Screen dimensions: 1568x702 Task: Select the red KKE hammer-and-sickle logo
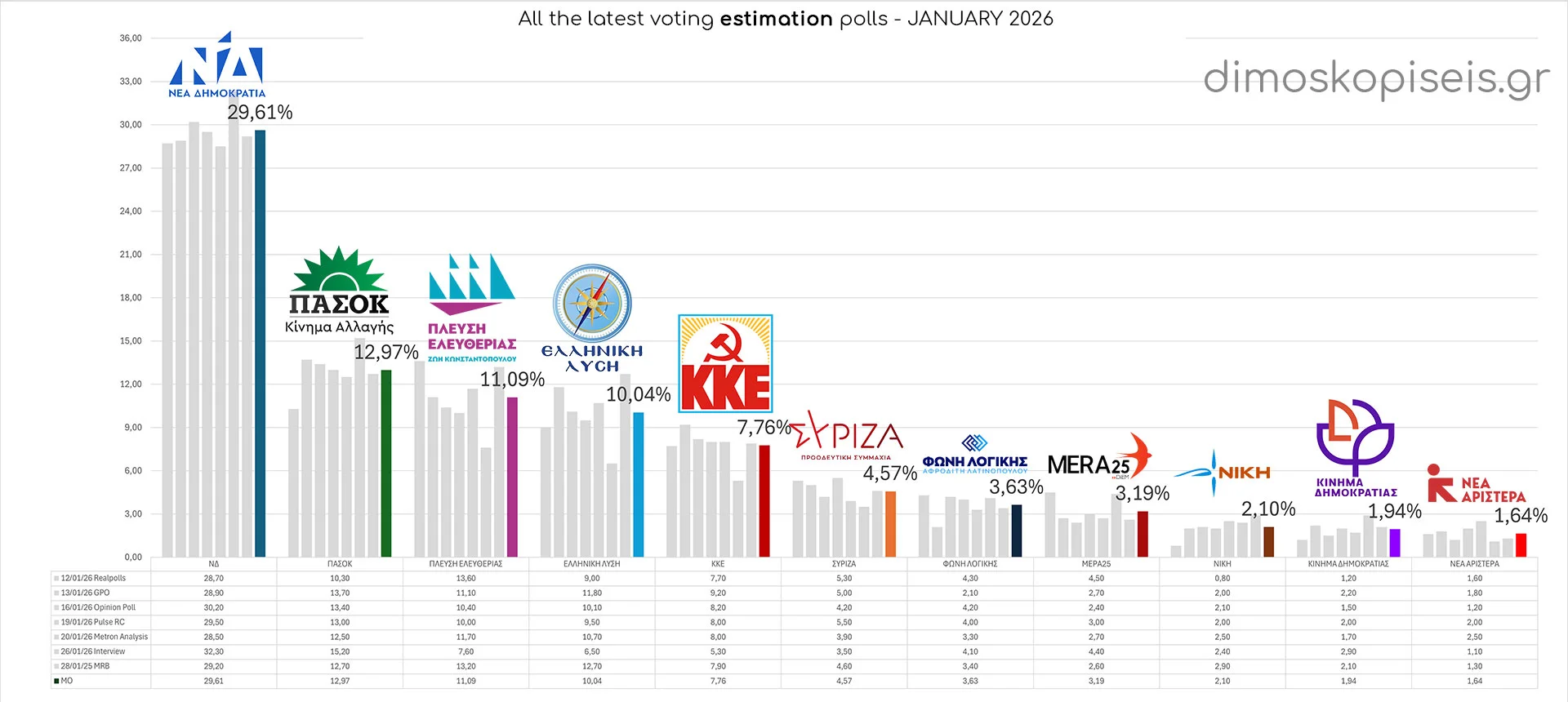(x=725, y=363)
